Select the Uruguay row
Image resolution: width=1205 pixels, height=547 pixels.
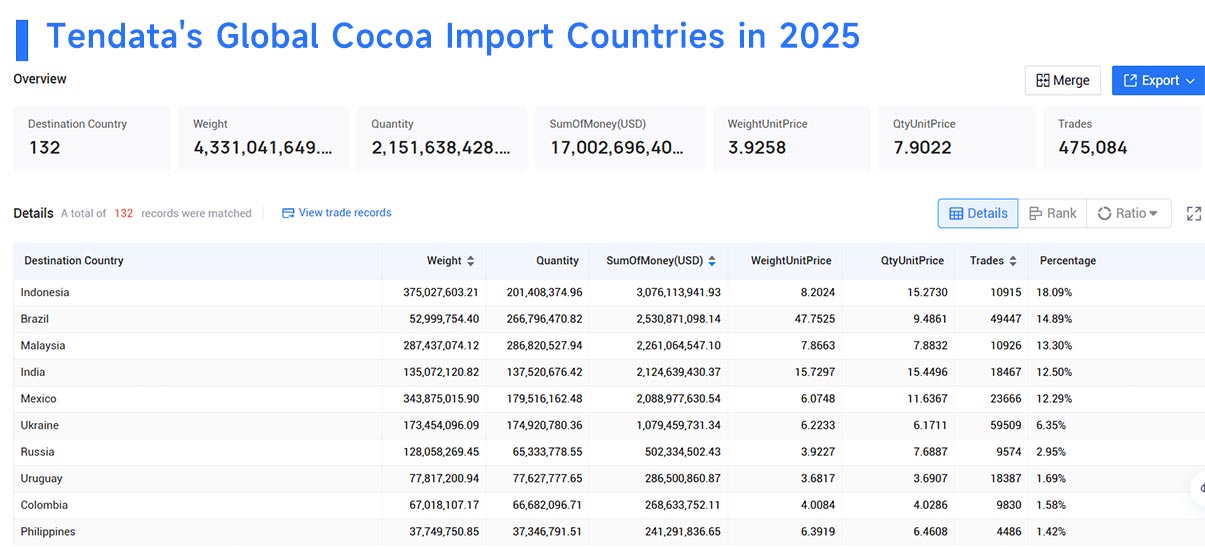click(609, 479)
